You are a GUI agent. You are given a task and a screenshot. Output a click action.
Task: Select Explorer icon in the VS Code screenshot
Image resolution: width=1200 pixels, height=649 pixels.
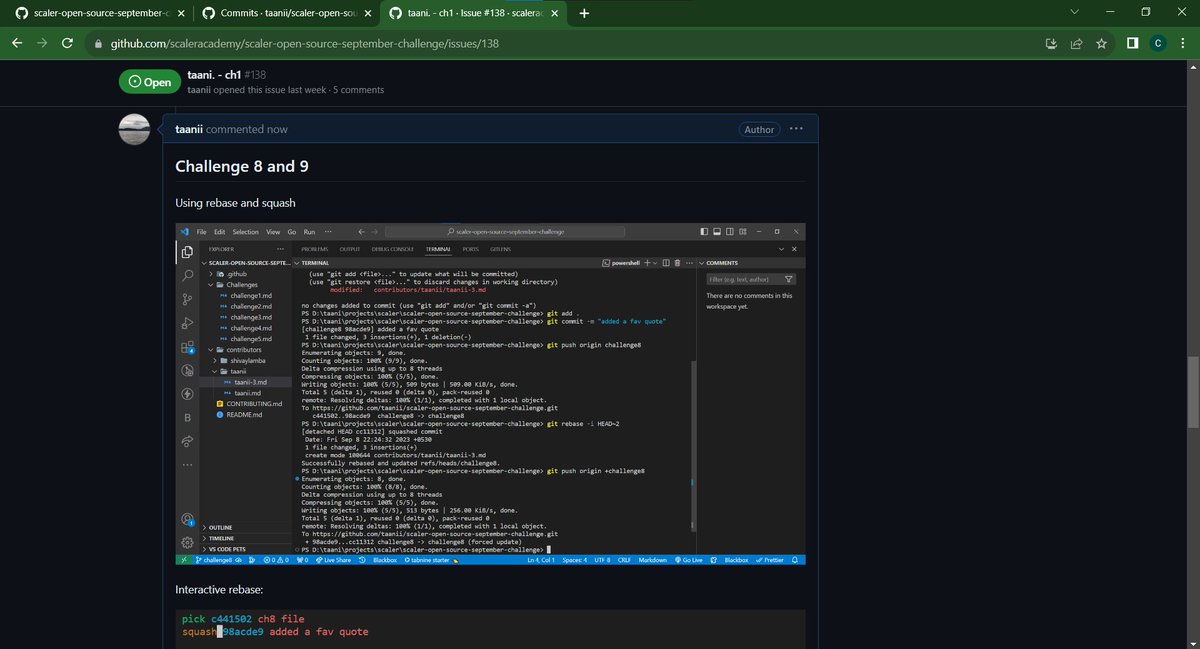(186, 252)
